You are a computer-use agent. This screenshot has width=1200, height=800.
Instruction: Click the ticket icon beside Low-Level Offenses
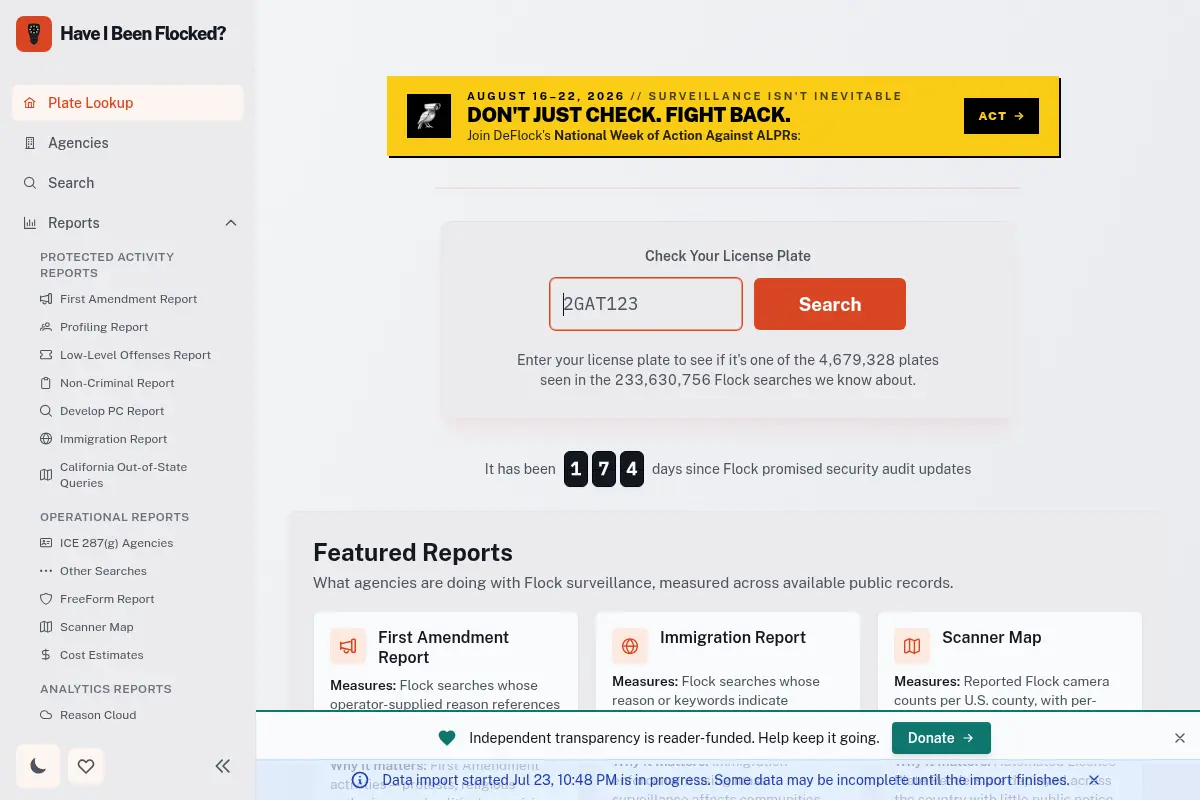(x=46, y=355)
